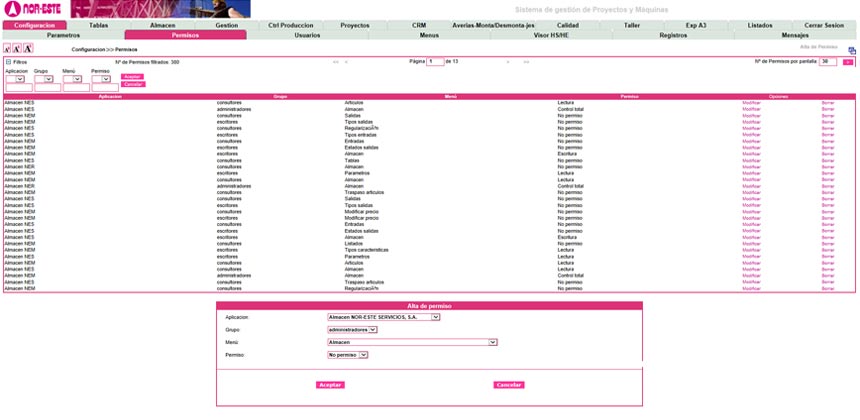Open the Averias-Monta/Desmonta-jes tab
Image resolution: width=860 pixels, height=420 pixels.
pos(493,25)
